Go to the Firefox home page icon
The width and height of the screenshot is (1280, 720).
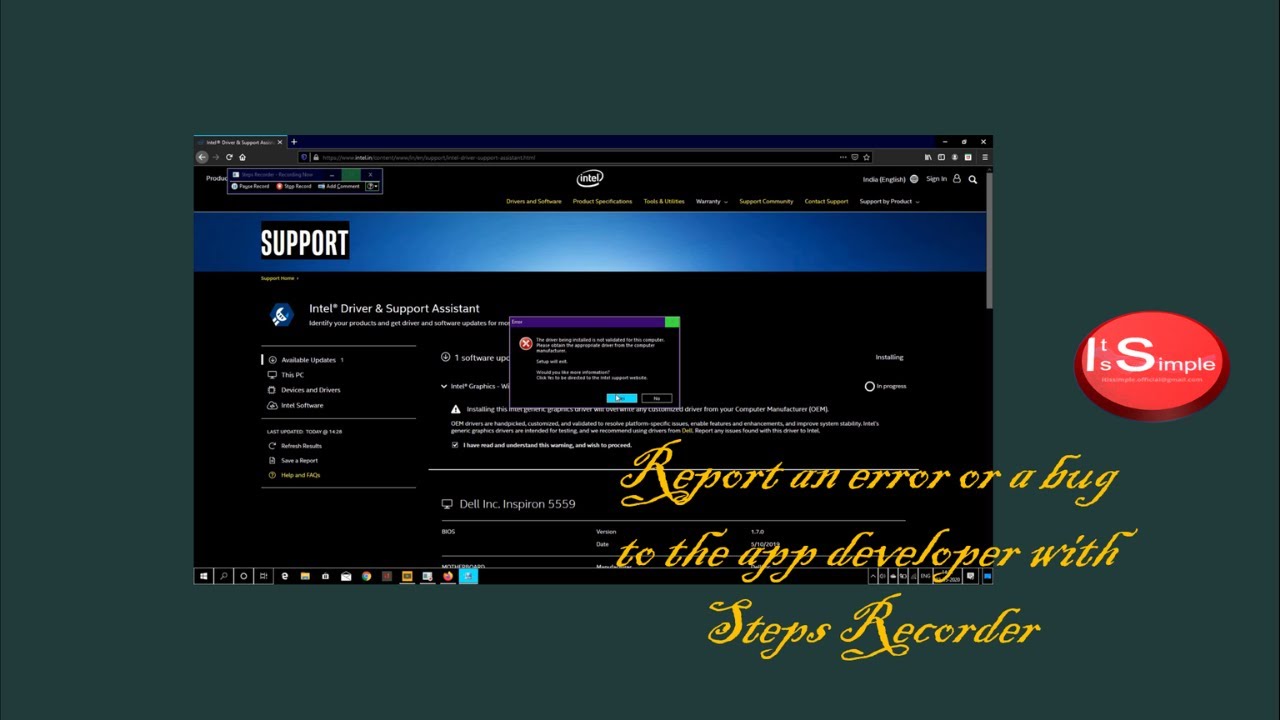(242, 157)
